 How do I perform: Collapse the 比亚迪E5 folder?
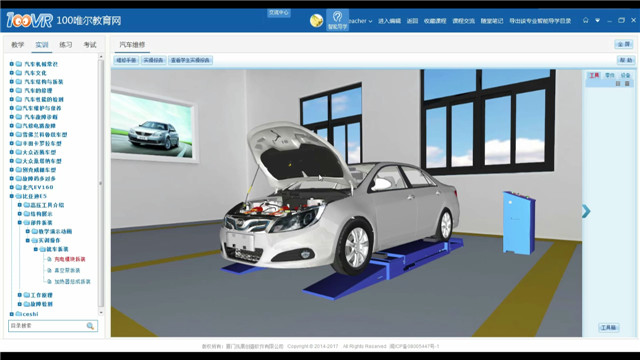(11, 196)
